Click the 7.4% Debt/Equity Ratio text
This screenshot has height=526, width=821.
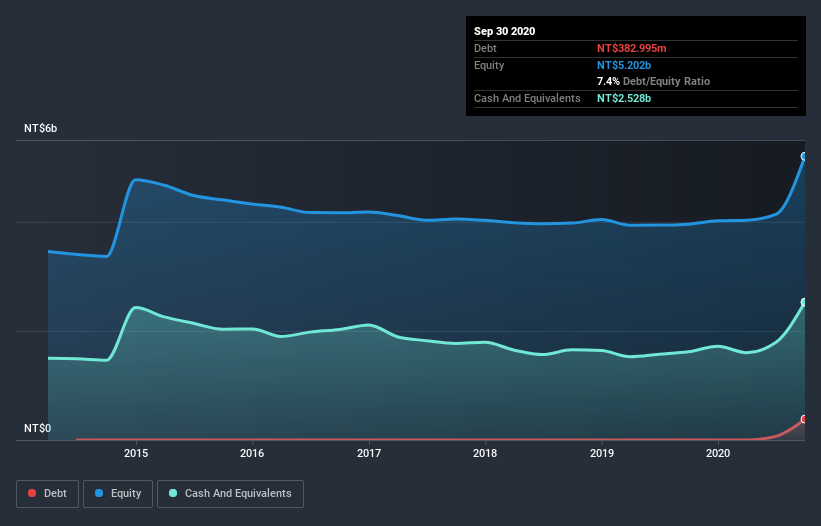(x=653, y=81)
